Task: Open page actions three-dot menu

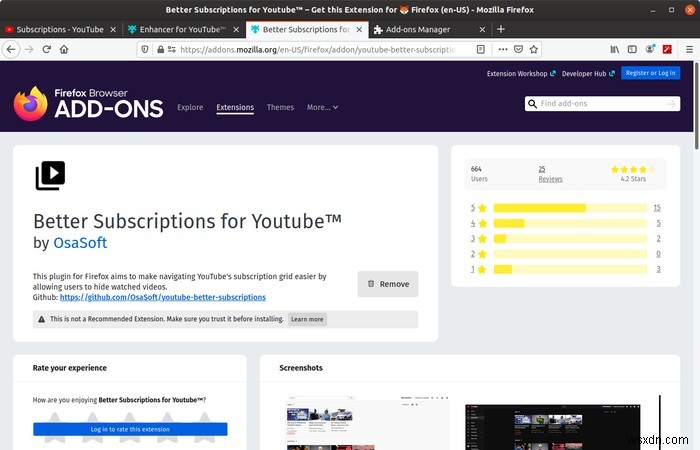Action: 503,49
